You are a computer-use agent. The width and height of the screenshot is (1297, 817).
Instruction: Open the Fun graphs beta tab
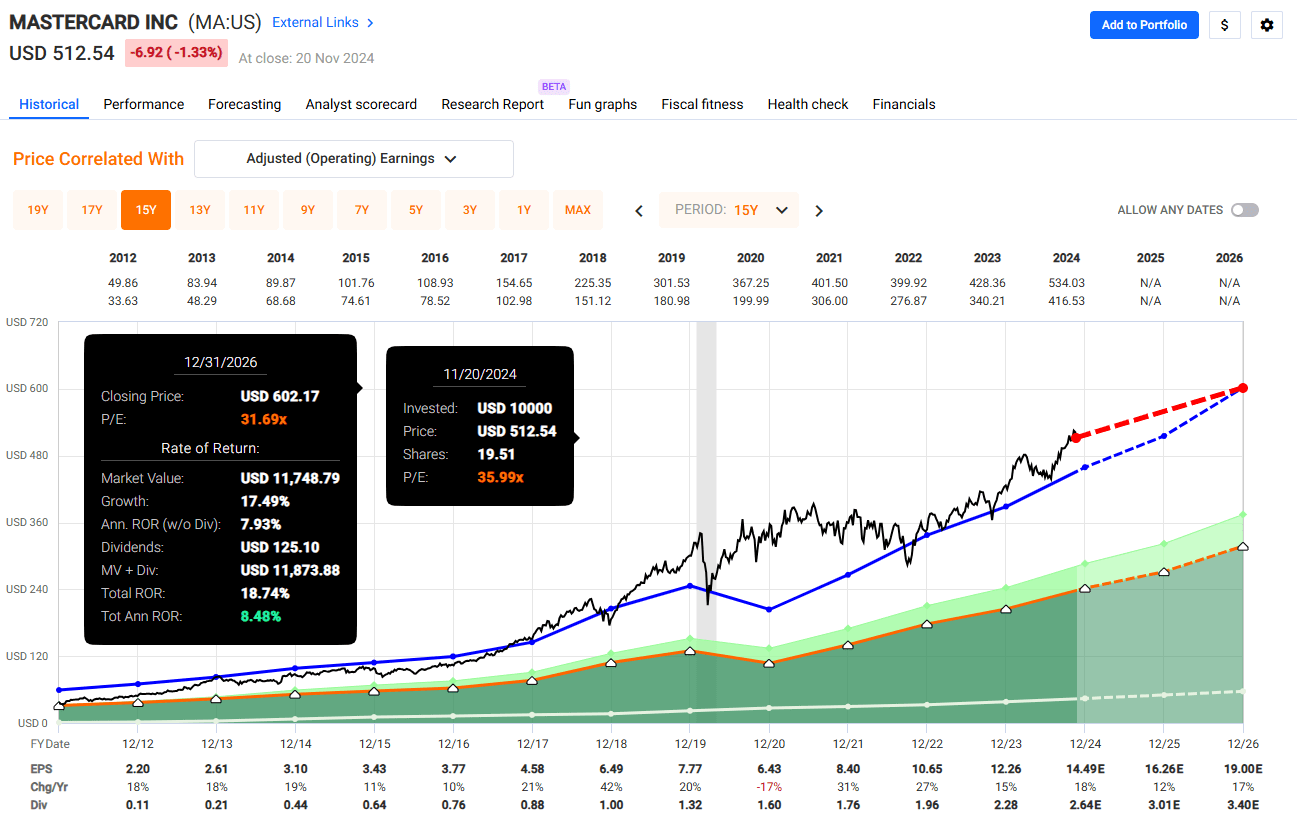pyautogui.click(x=602, y=104)
